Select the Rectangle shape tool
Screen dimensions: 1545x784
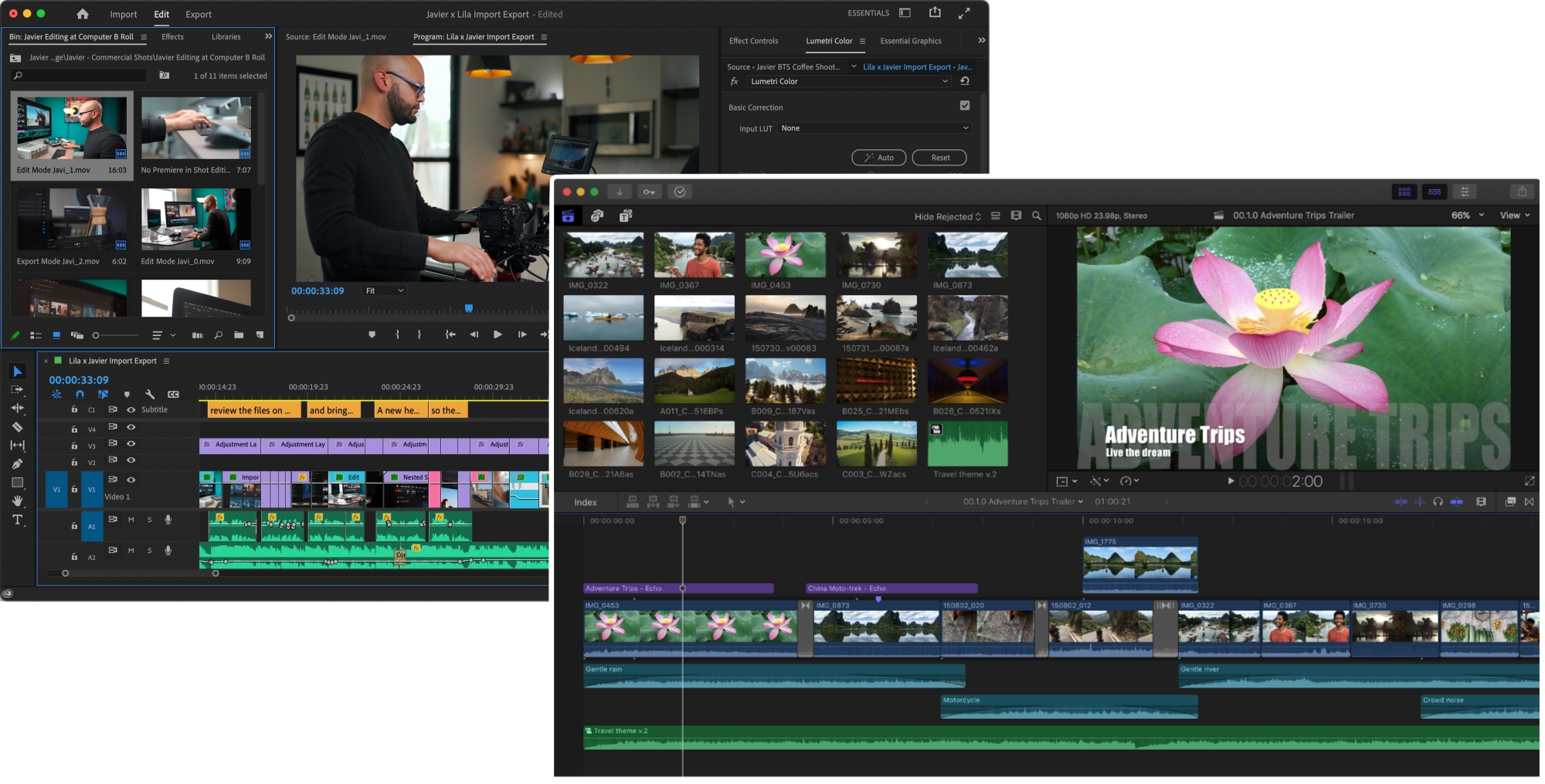tap(17, 483)
